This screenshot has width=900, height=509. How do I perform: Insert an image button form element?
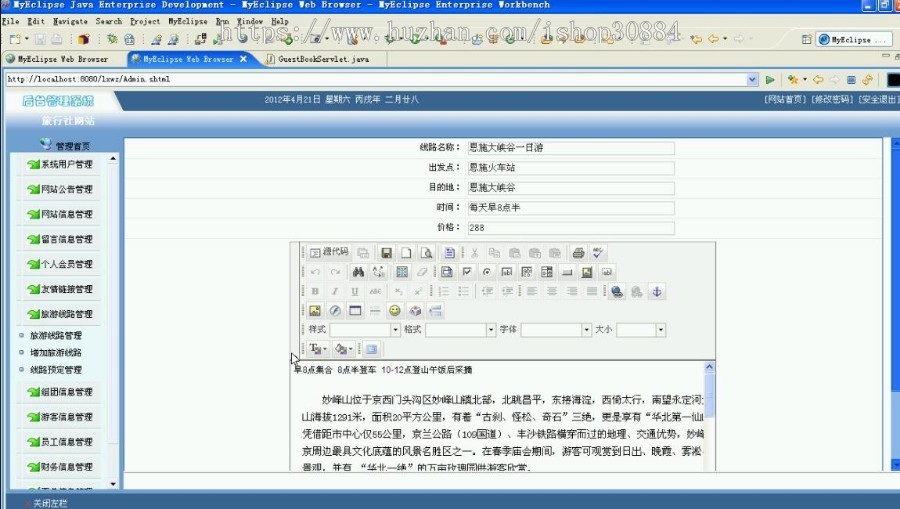587,272
